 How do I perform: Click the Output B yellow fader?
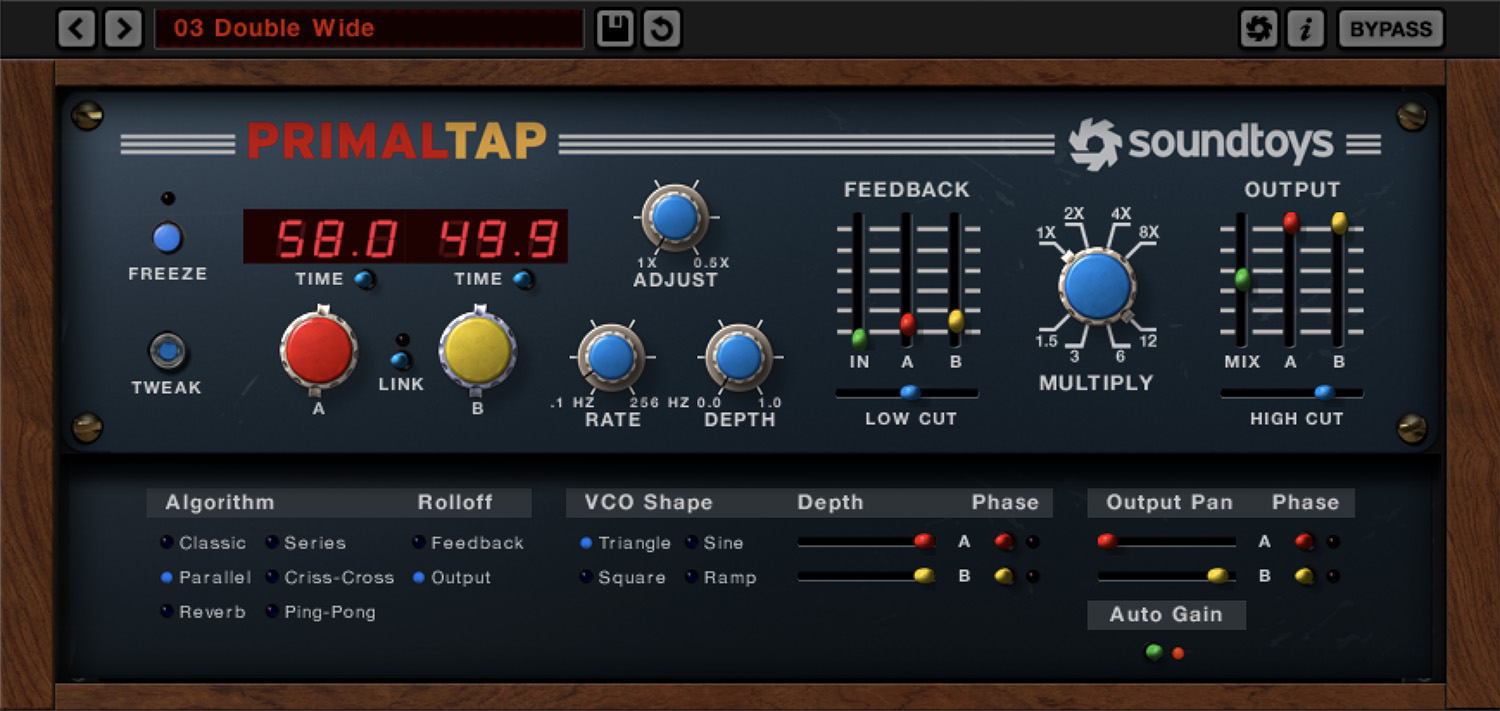click(1339, 222)
